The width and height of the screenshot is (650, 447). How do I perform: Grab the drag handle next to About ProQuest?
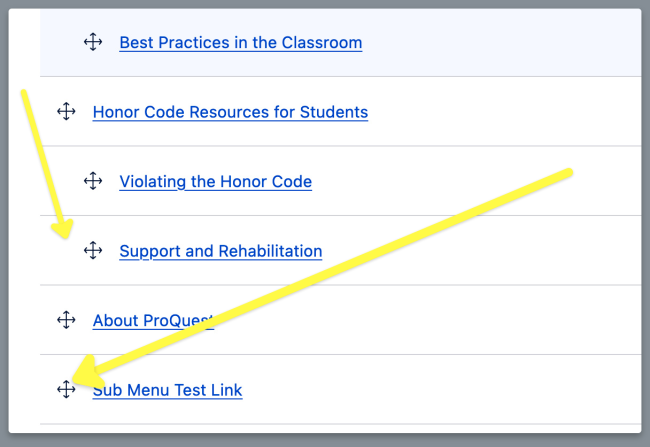(66, 320)
